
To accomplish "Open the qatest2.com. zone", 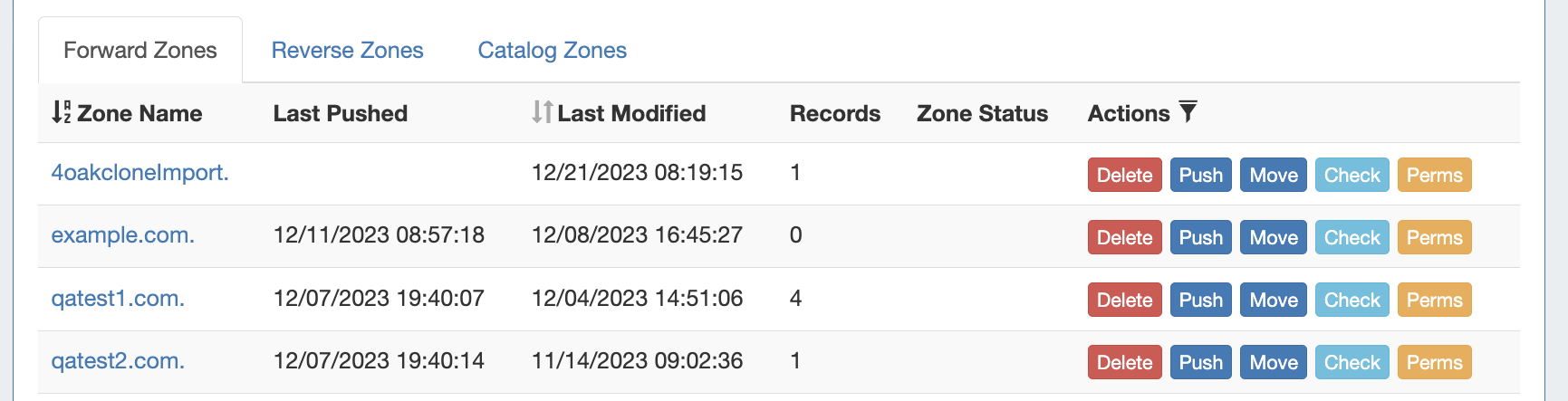I will (118, 360).
